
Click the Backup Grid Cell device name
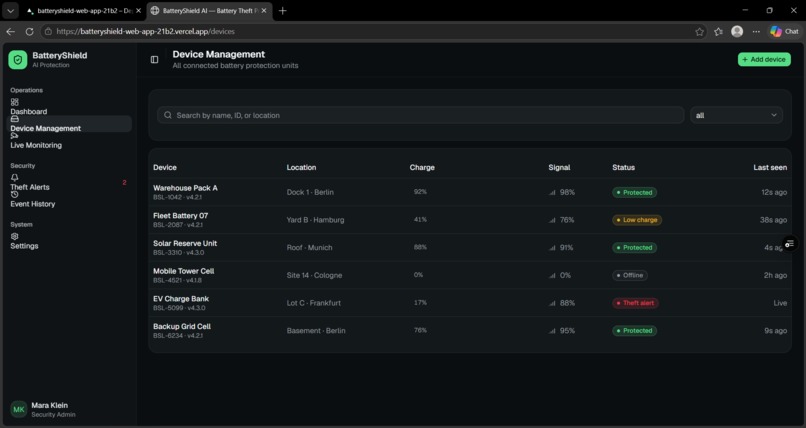(x=182, y=327)
